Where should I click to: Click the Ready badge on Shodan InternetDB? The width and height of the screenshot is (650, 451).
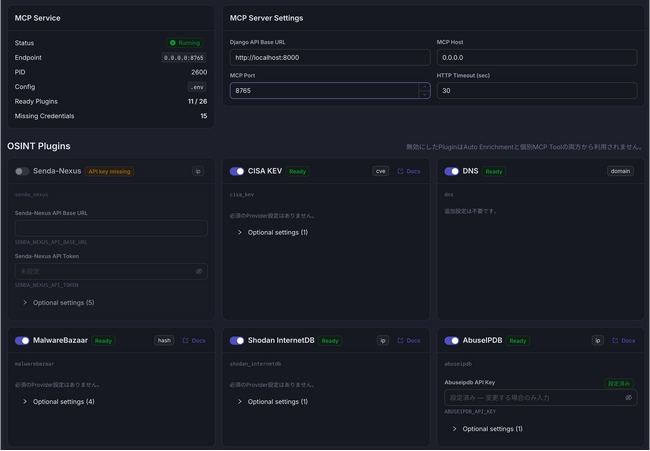point(330,341)
